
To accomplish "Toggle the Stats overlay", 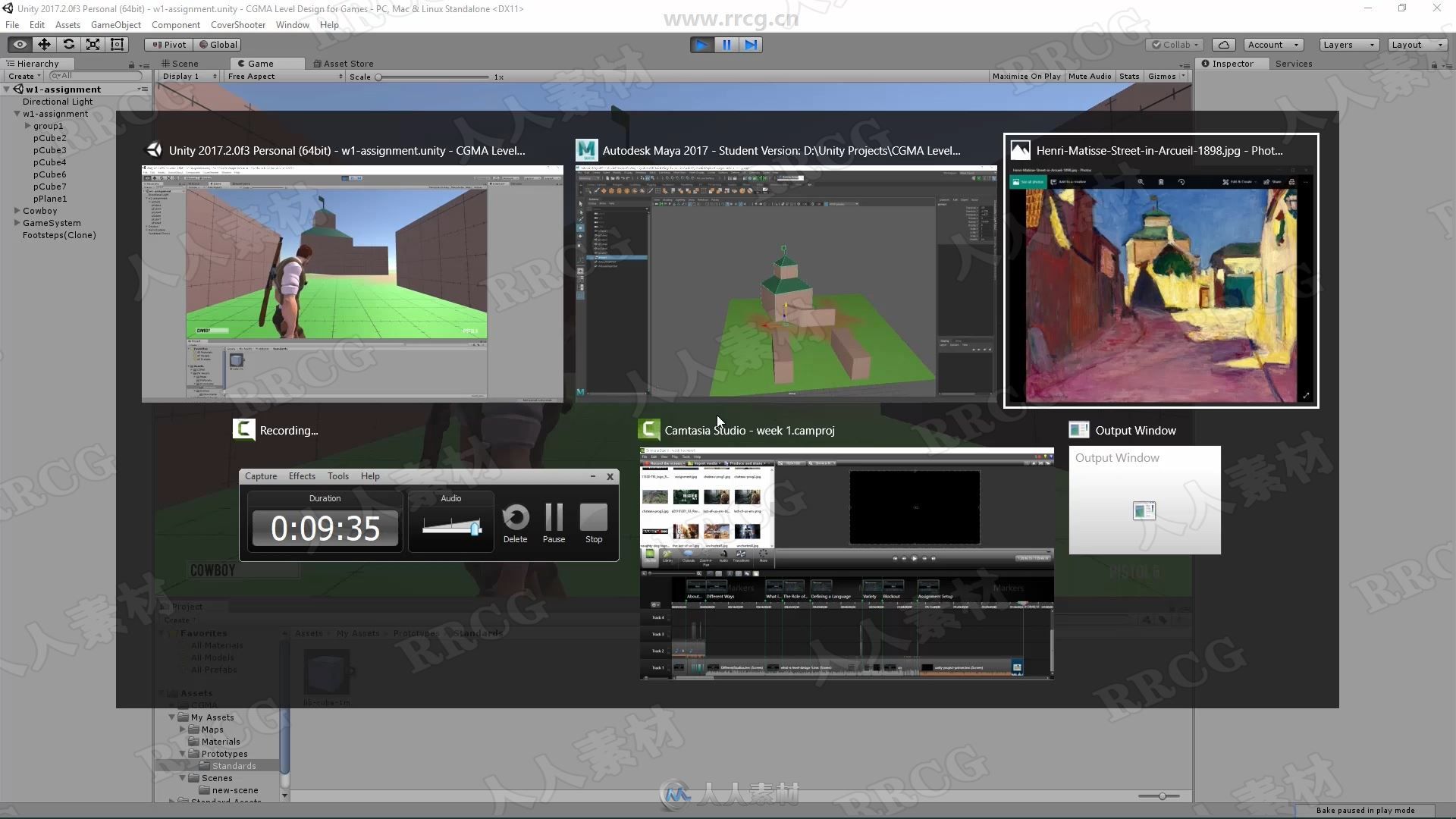I will (x=1128, y=77).
